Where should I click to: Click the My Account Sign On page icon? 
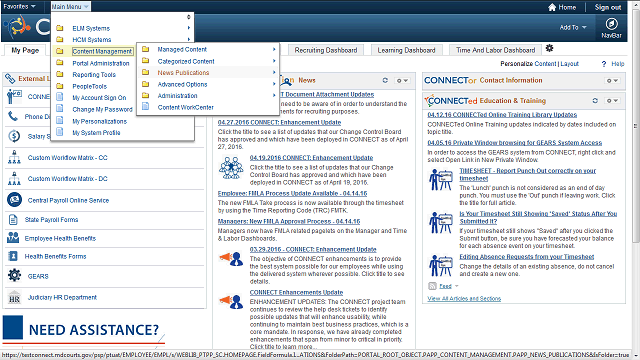(x=60, y=97)
